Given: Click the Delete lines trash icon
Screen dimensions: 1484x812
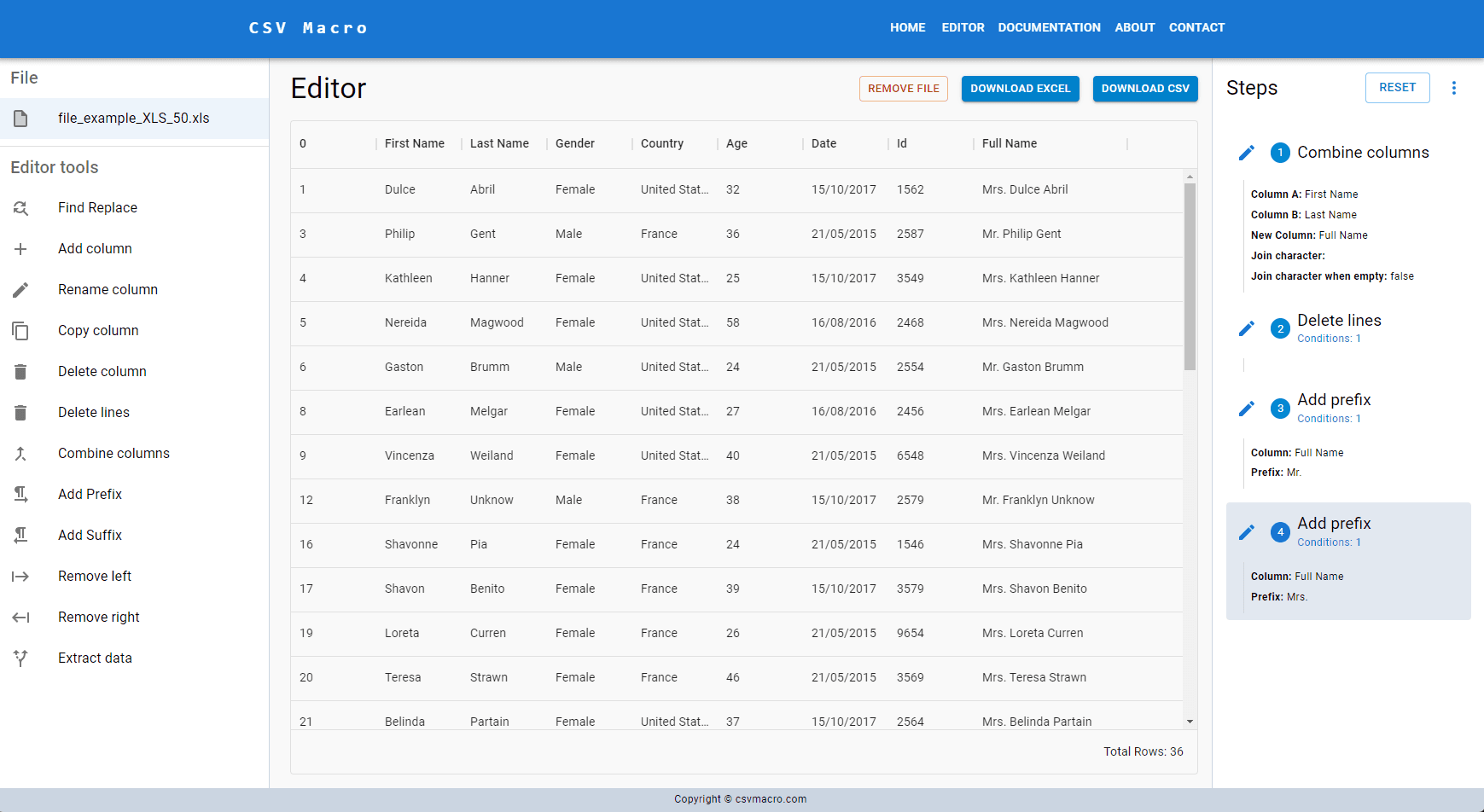Looking at the screenshot, I should 20,412.
